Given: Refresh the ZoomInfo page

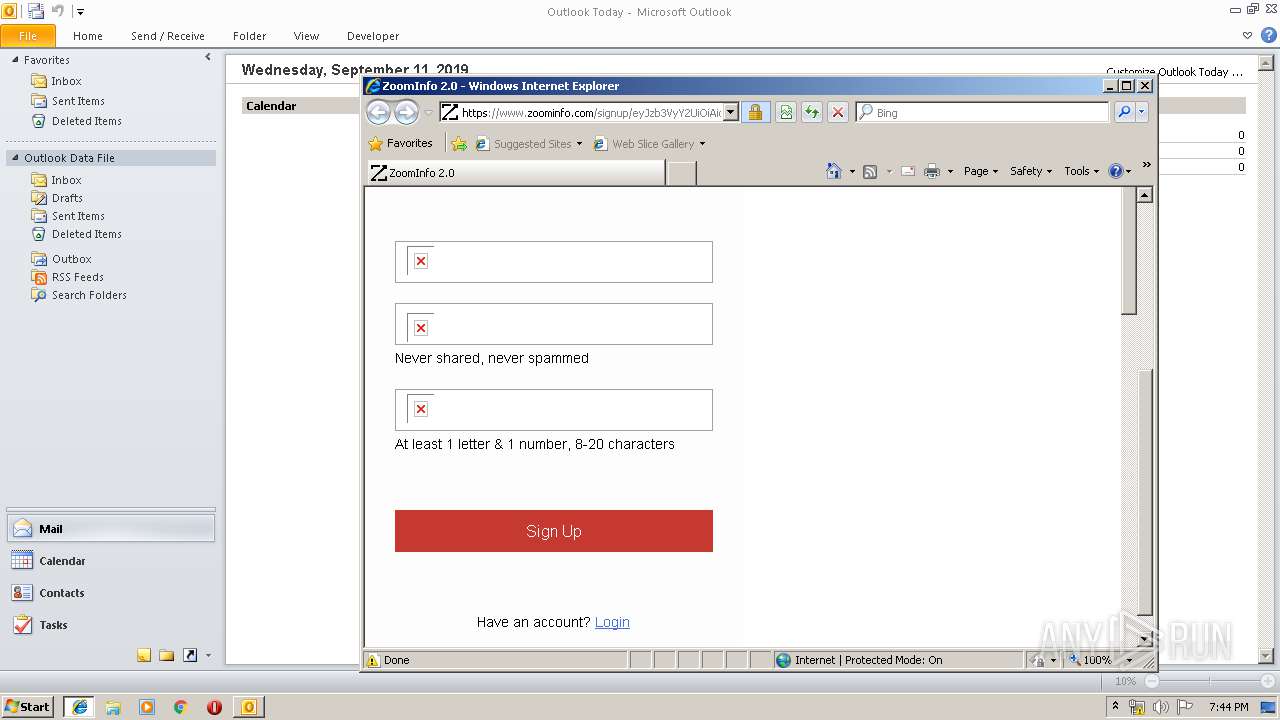Looking at the screenshot, I should tap(812, 112).
